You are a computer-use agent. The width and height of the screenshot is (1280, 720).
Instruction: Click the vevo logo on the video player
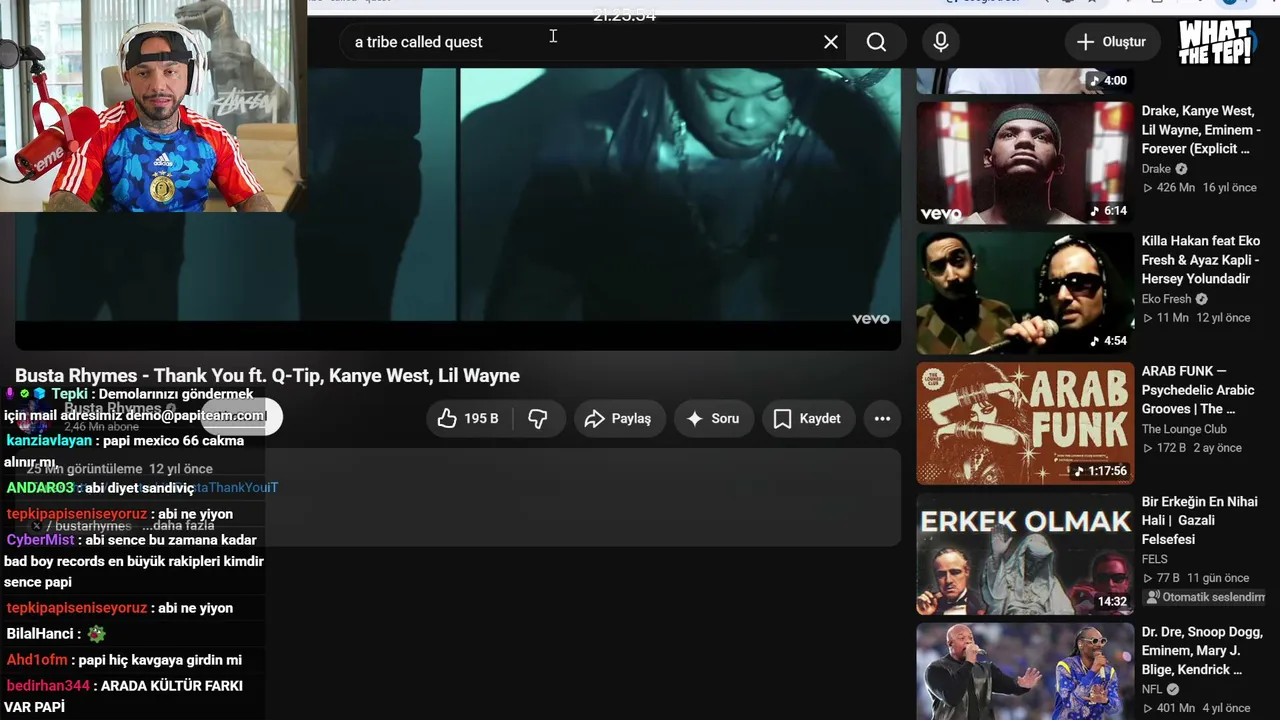(x=870, y=319)
